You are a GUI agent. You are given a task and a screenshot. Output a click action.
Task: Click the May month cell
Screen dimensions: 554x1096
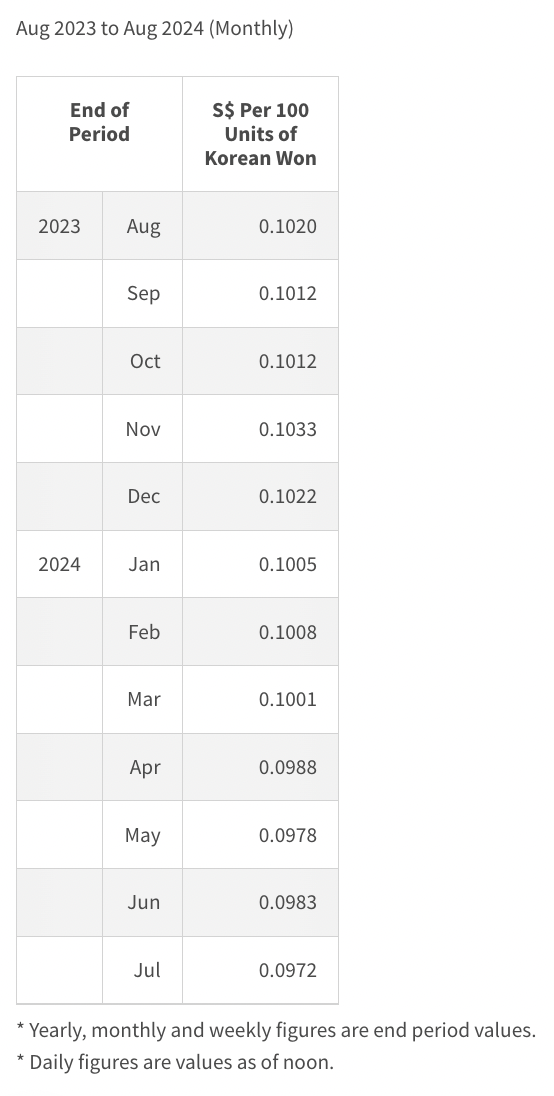pos(143,835)
